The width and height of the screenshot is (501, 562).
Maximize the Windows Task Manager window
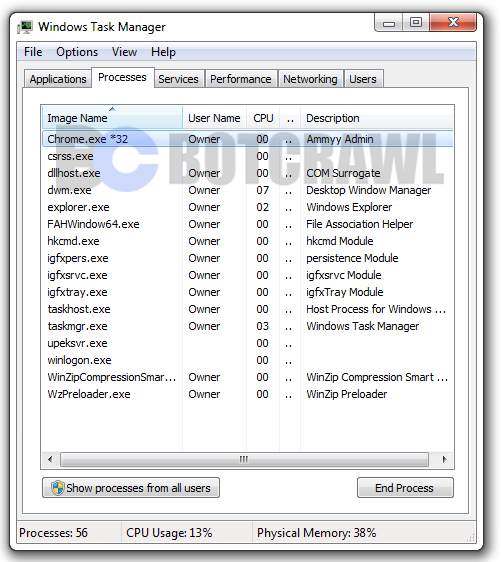pos(416,23)
